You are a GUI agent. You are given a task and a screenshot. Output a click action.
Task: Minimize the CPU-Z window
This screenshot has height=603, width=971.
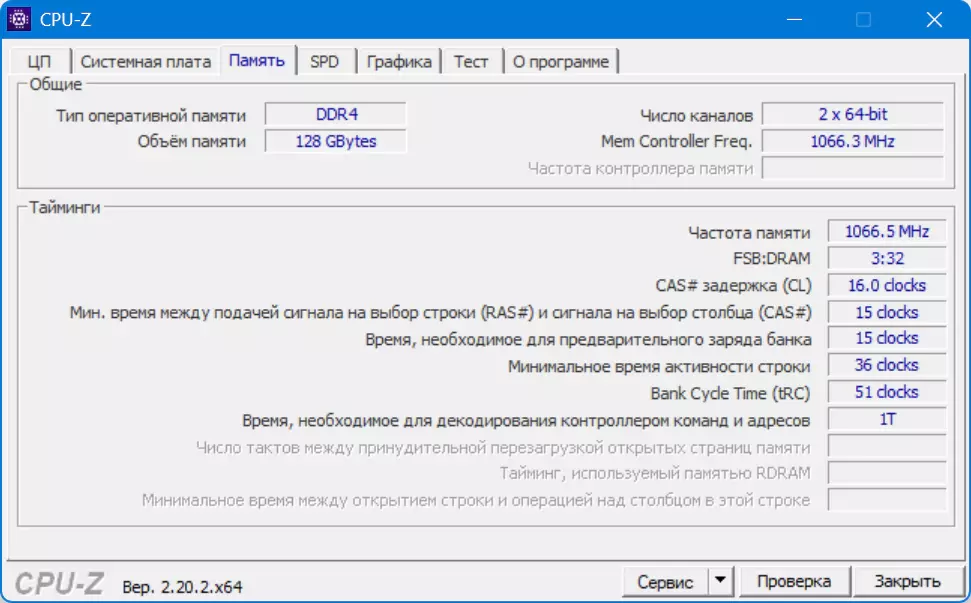pyautogui.click(x=795, y=19)
